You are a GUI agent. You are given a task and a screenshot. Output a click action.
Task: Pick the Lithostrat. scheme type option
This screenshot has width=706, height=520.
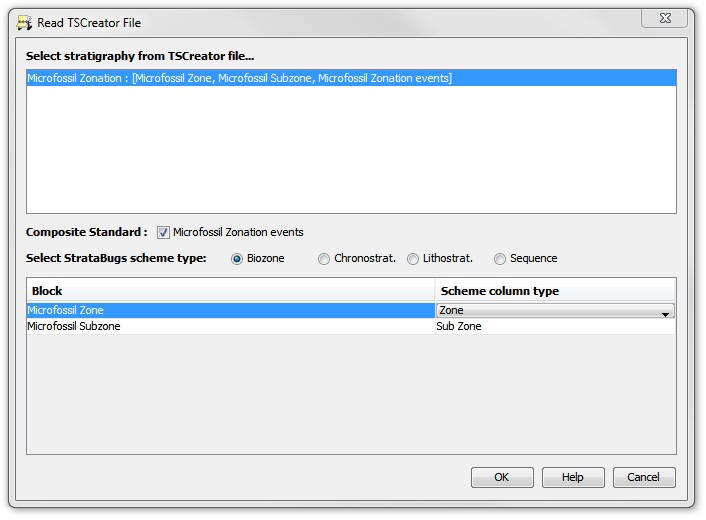(x=413, y=259)
